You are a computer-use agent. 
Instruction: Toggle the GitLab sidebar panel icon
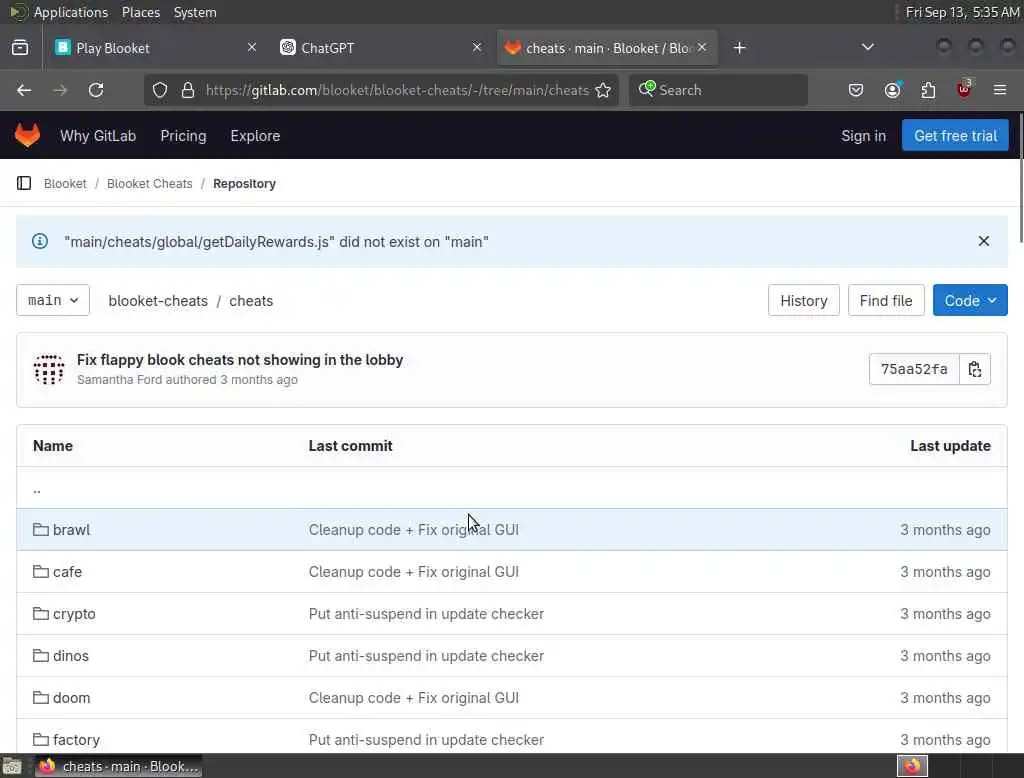click(x=24, y=184)
